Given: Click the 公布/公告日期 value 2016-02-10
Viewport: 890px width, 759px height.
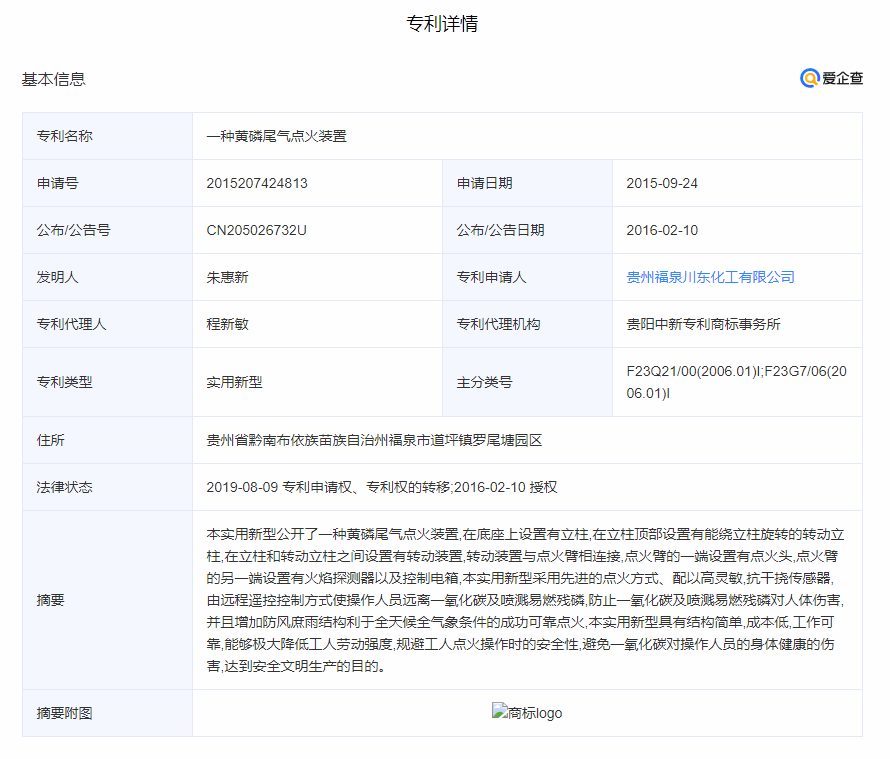Looking at the screenshot, I should coord(662,230).
